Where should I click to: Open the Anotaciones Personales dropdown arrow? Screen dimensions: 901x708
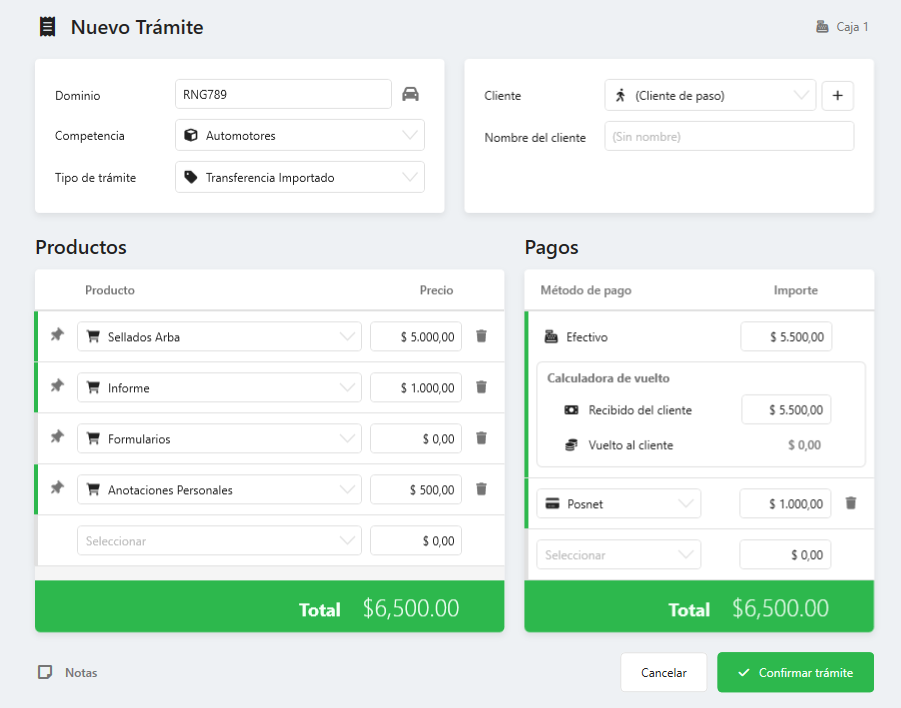347,490
